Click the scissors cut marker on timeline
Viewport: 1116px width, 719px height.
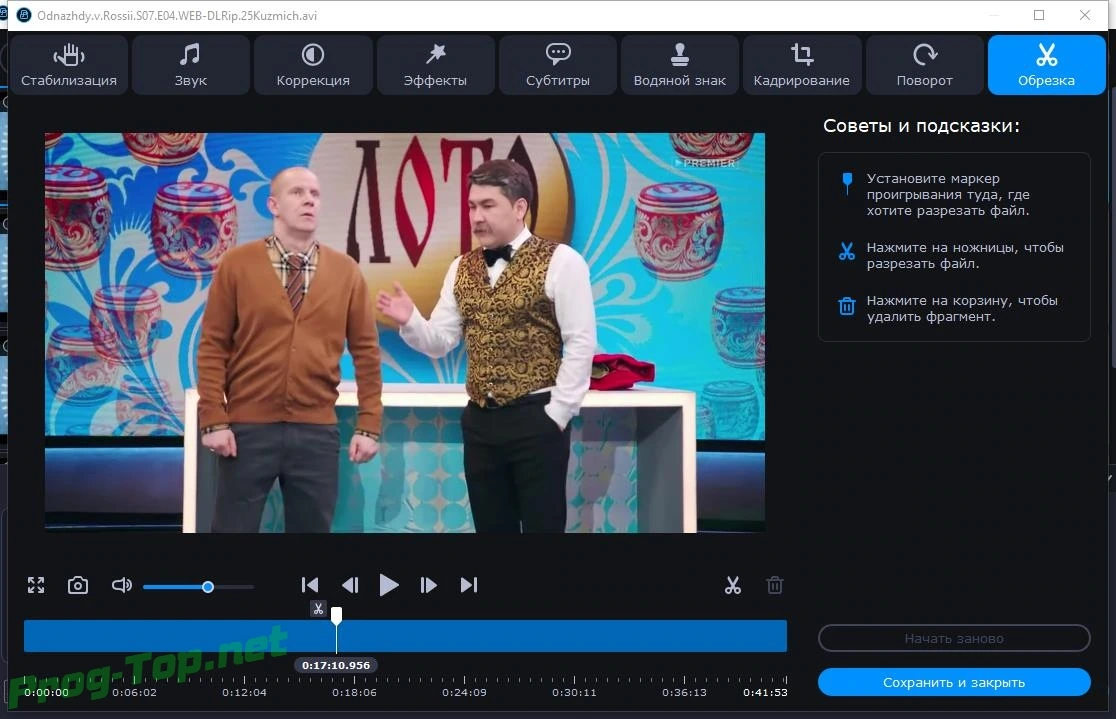[x=318, y=609]
